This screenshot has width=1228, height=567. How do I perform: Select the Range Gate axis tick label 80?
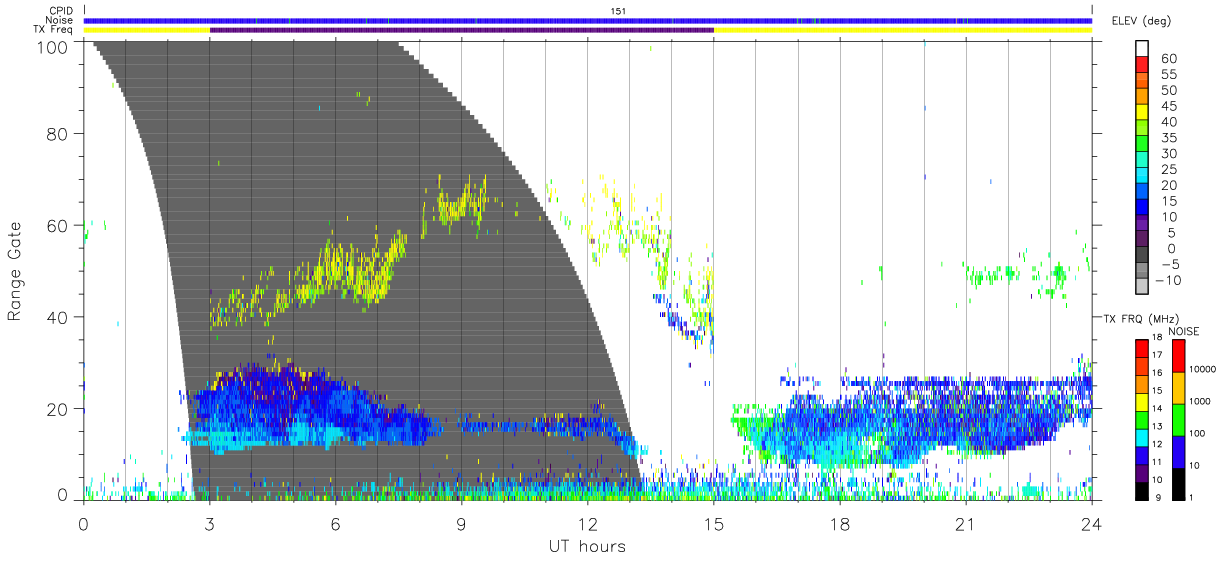click(x=55, y=133)
